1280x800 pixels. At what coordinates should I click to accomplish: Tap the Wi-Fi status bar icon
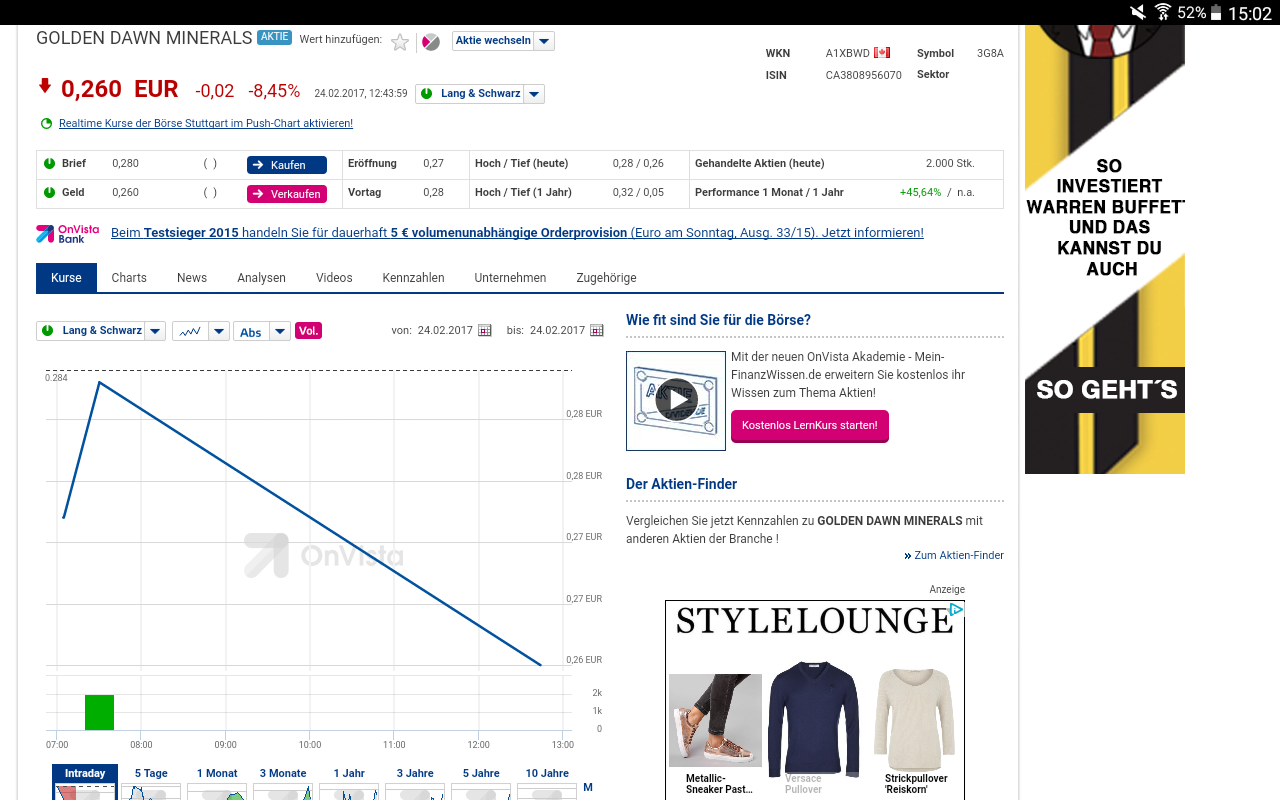pyautogui.click(x=1163, y=12)
